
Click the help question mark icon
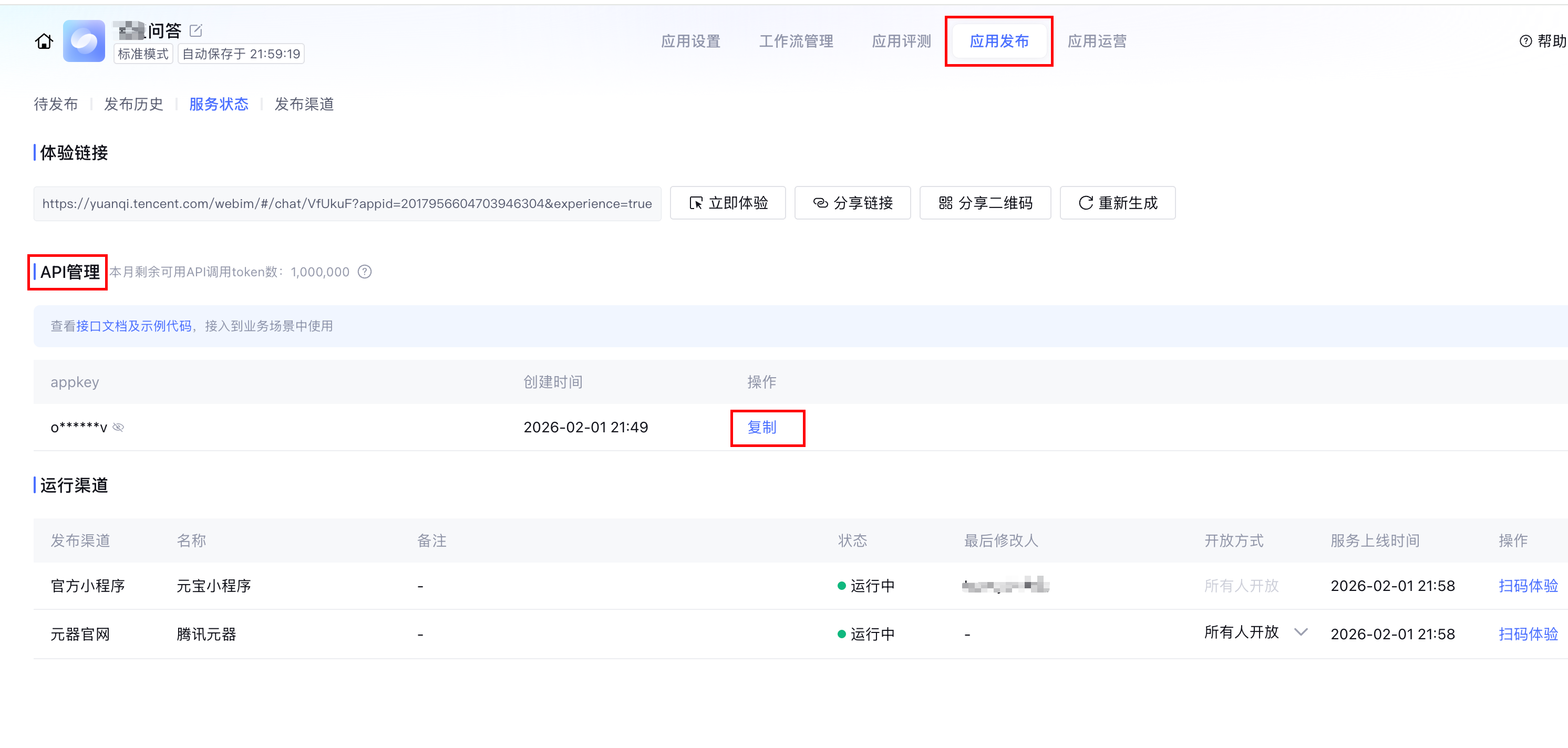1525,41
